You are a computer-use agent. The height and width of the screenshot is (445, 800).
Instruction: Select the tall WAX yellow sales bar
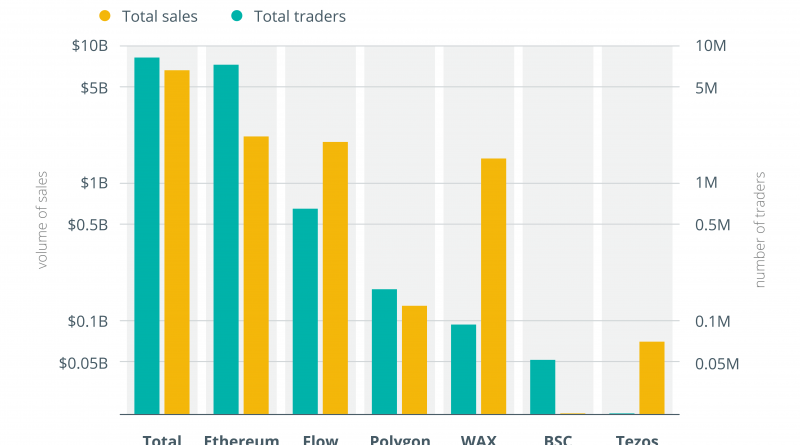point(494,285)
